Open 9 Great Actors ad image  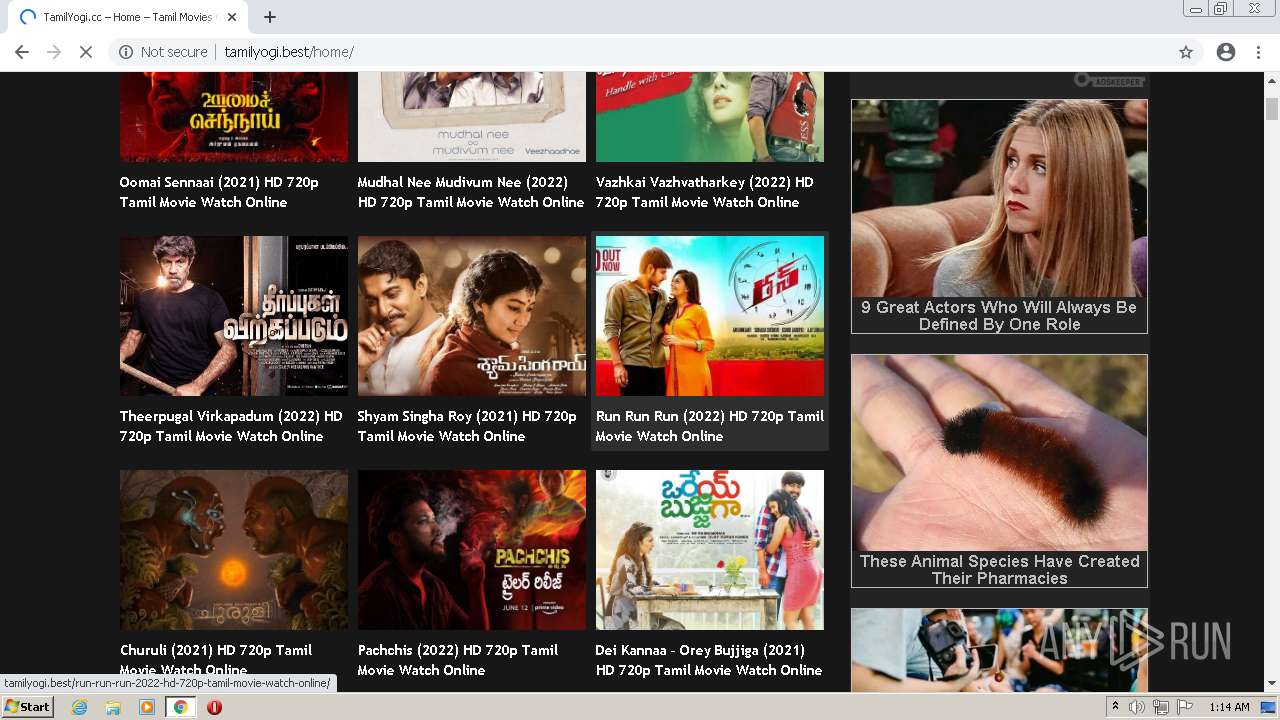pos(999,198)
